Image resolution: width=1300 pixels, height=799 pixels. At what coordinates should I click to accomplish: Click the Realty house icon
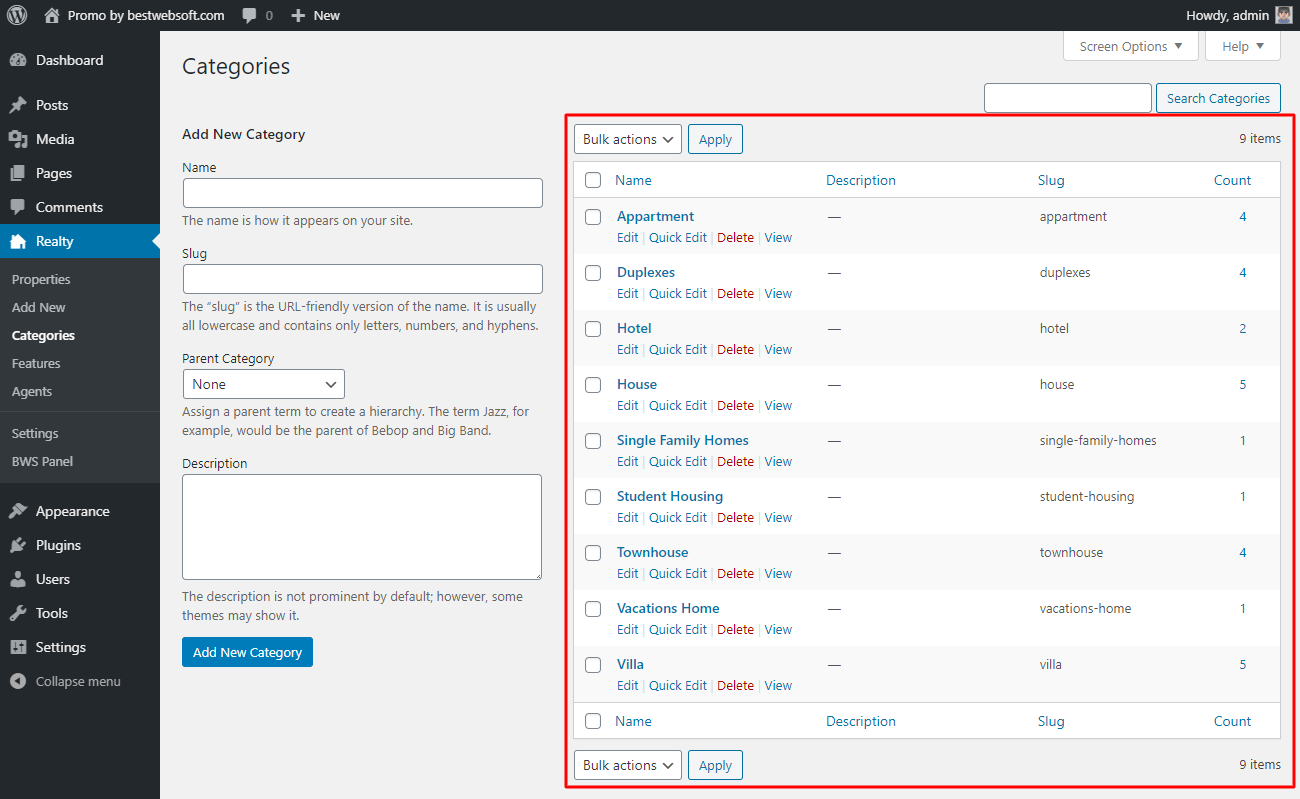click(x=18, y=241)
